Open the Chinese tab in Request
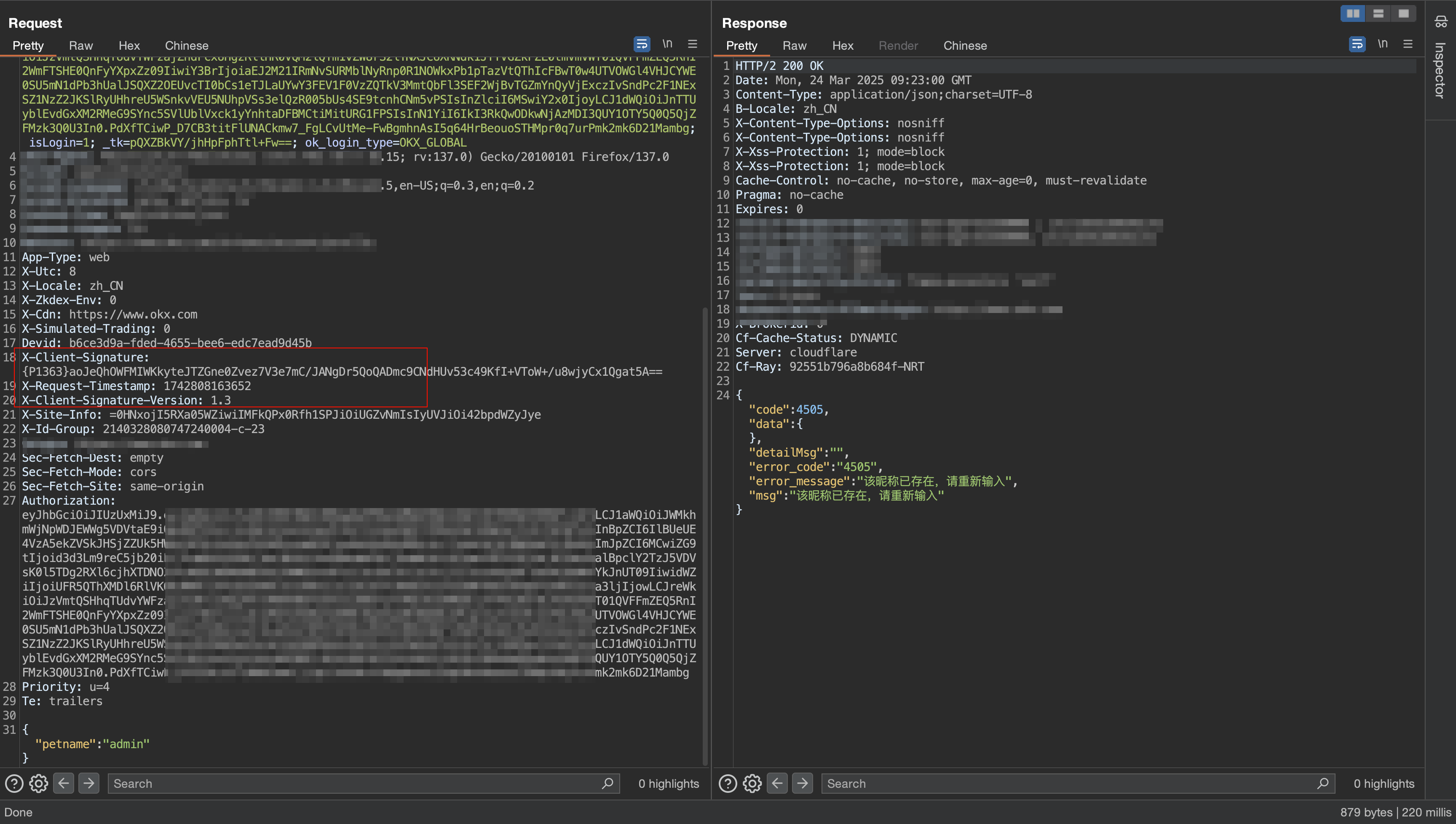The width and height of the screenshot is (1456, 824). (x=187, y=45)
